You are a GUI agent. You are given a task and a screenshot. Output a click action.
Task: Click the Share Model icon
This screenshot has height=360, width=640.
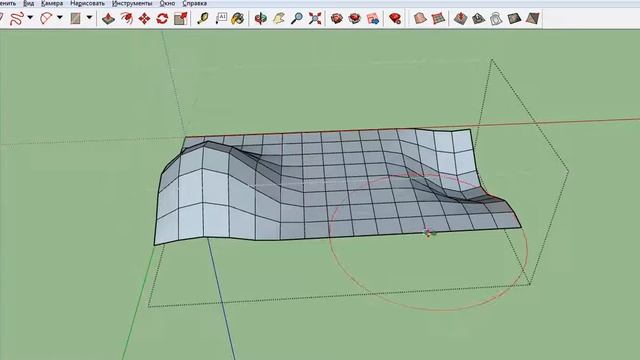[355, 18]
